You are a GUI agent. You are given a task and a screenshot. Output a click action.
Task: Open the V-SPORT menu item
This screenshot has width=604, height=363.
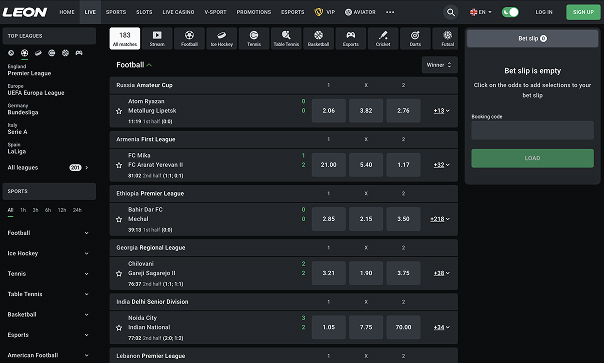point(215,12)
